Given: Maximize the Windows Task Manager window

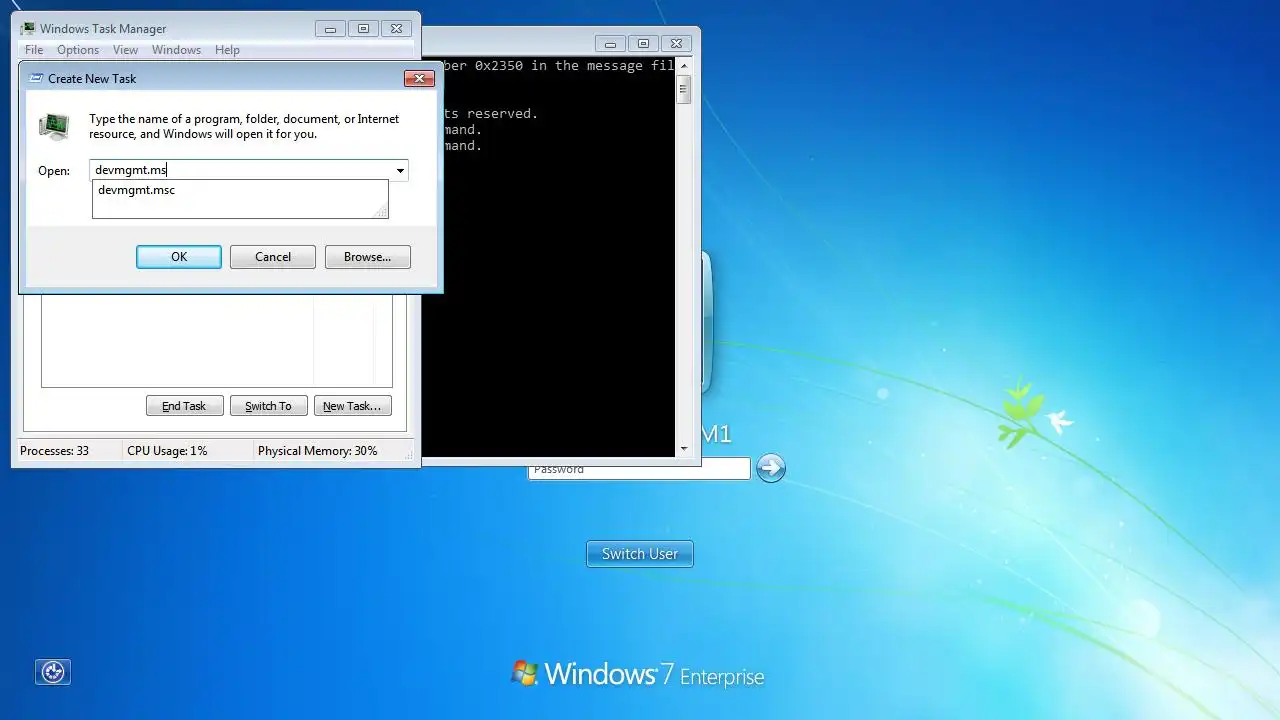Looking at the screenshot, I should coord(363,29).
